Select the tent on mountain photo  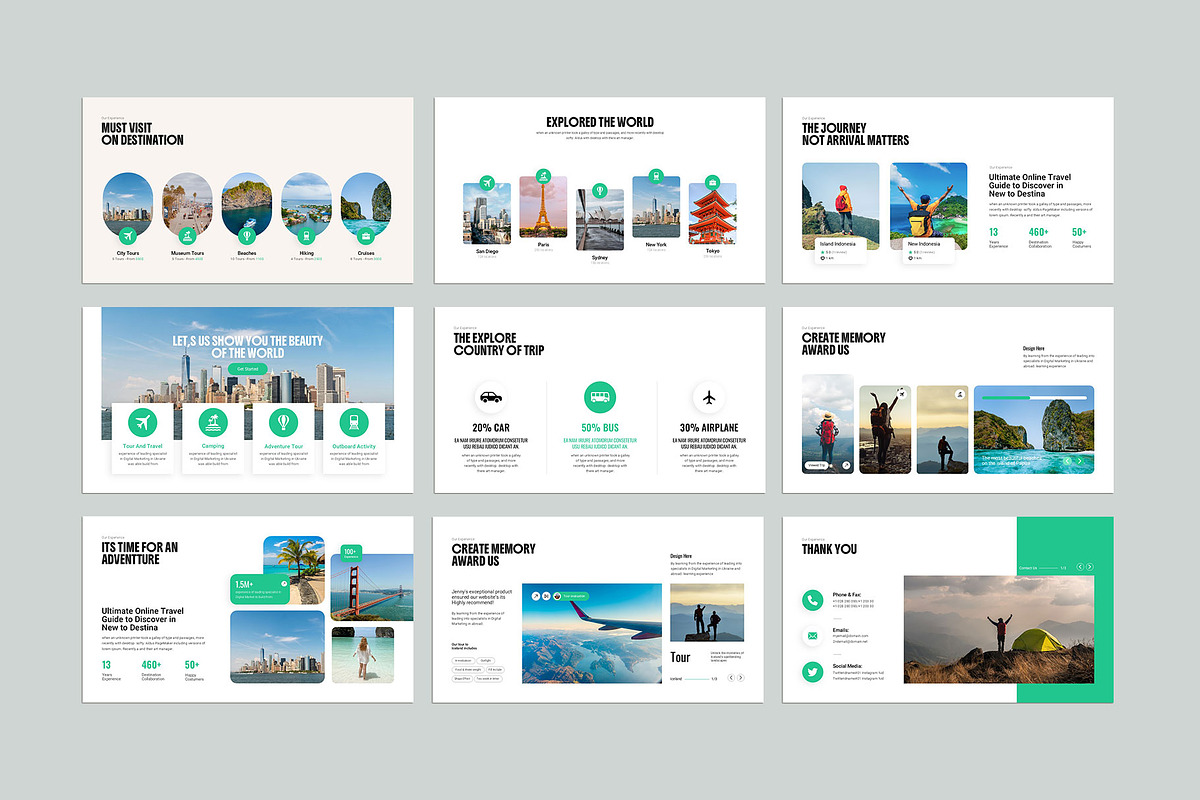pyautogui.click(x=999, y=629)
